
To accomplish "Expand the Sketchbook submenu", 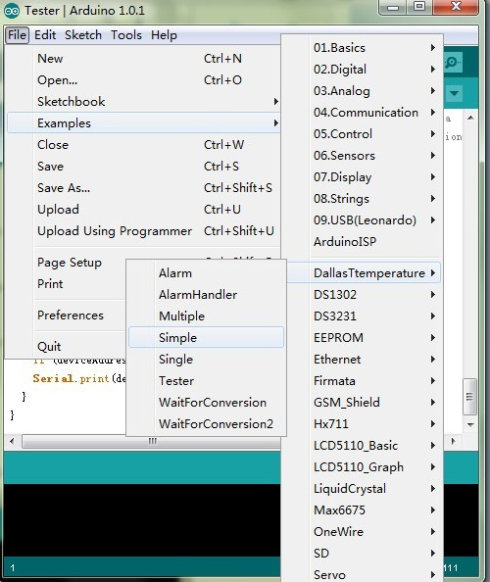I will (x=144, y=101).
